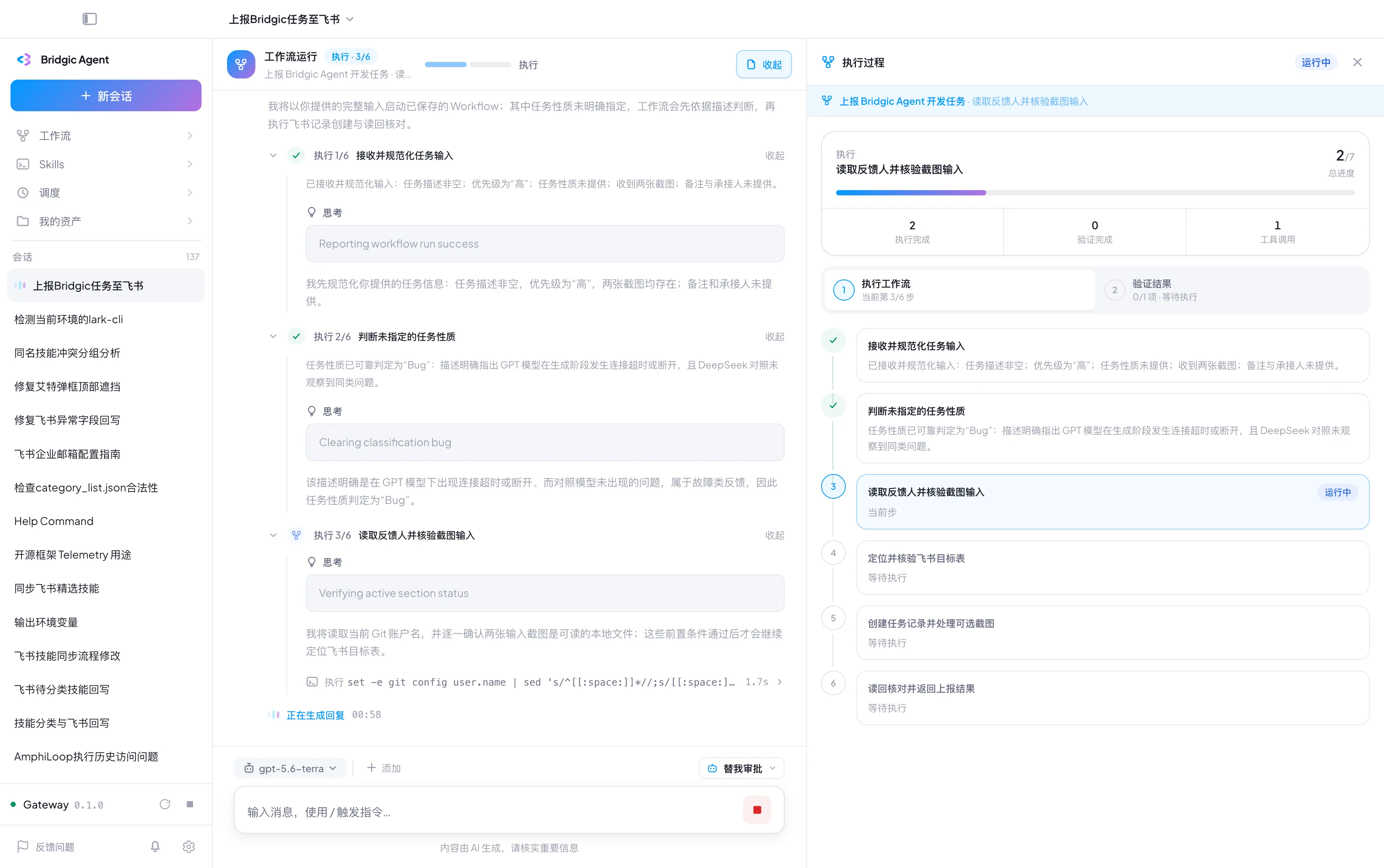Open conversation 检测当前环境的lark-cli
The image size is (1384, 868).
106,319
